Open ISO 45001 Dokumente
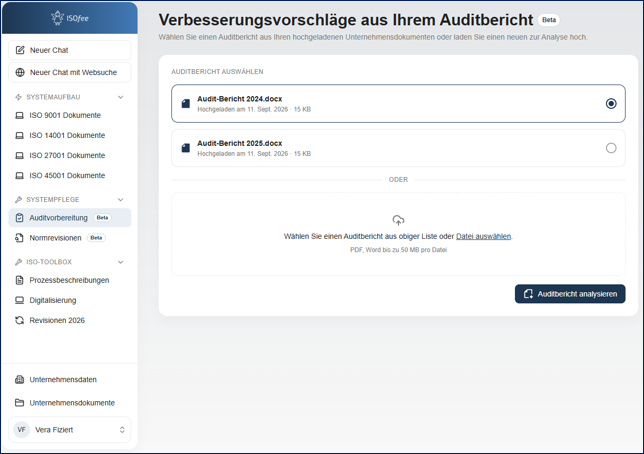This screenshot has height=454, width=644. (x=70, y=176)
